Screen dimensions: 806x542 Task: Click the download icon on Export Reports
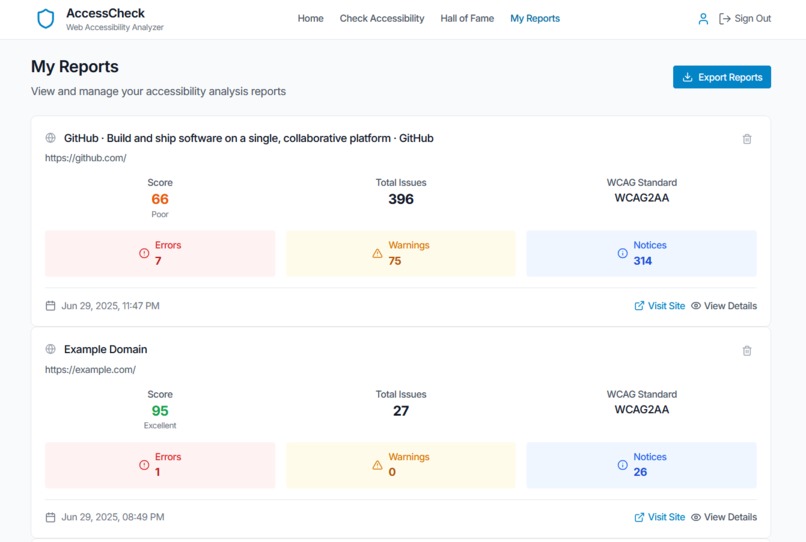[x=687, y=77]
